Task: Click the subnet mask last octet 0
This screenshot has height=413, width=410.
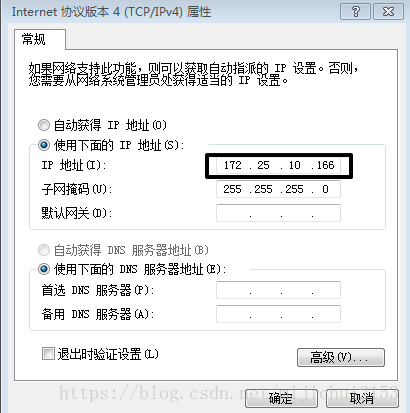Action: [325, 189]
